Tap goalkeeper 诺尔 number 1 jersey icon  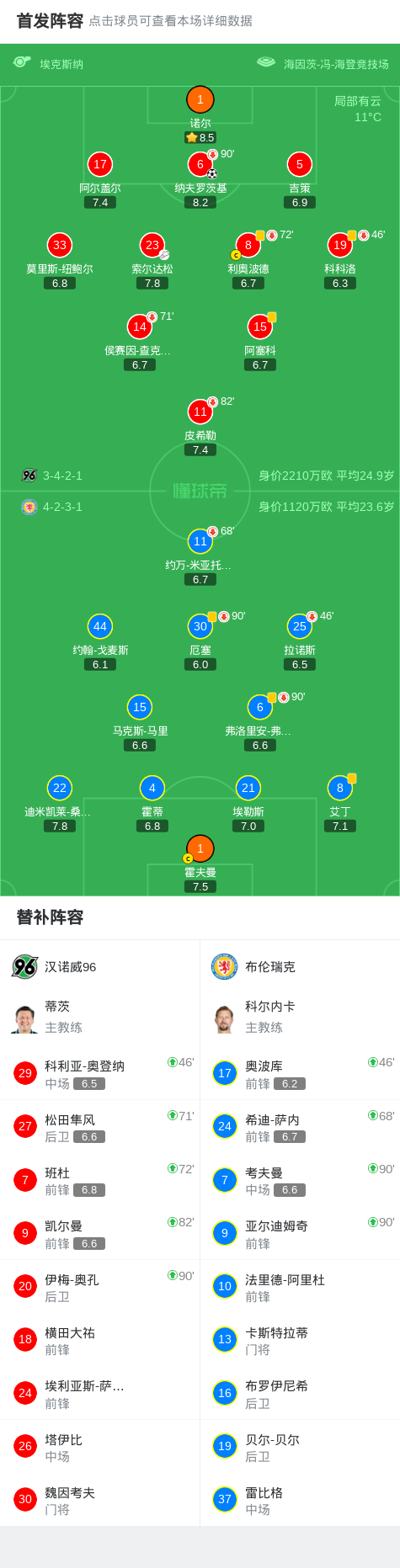[x=200, y=99]
